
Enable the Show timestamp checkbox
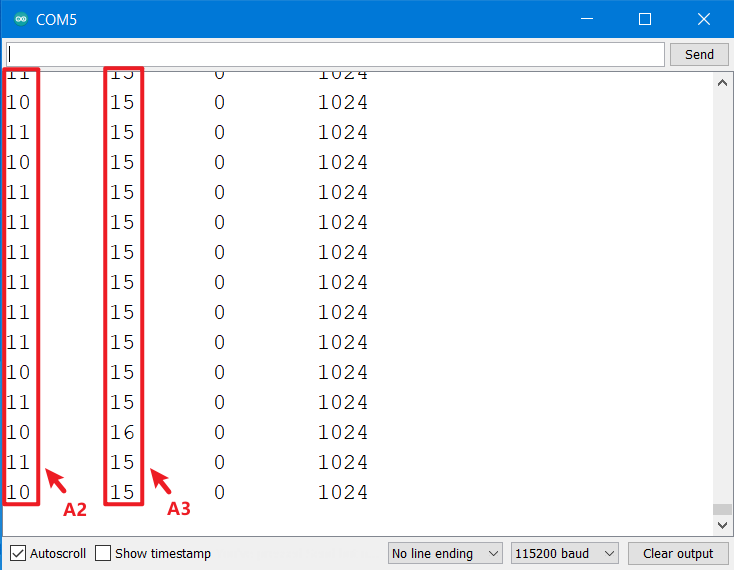(103, 553)
